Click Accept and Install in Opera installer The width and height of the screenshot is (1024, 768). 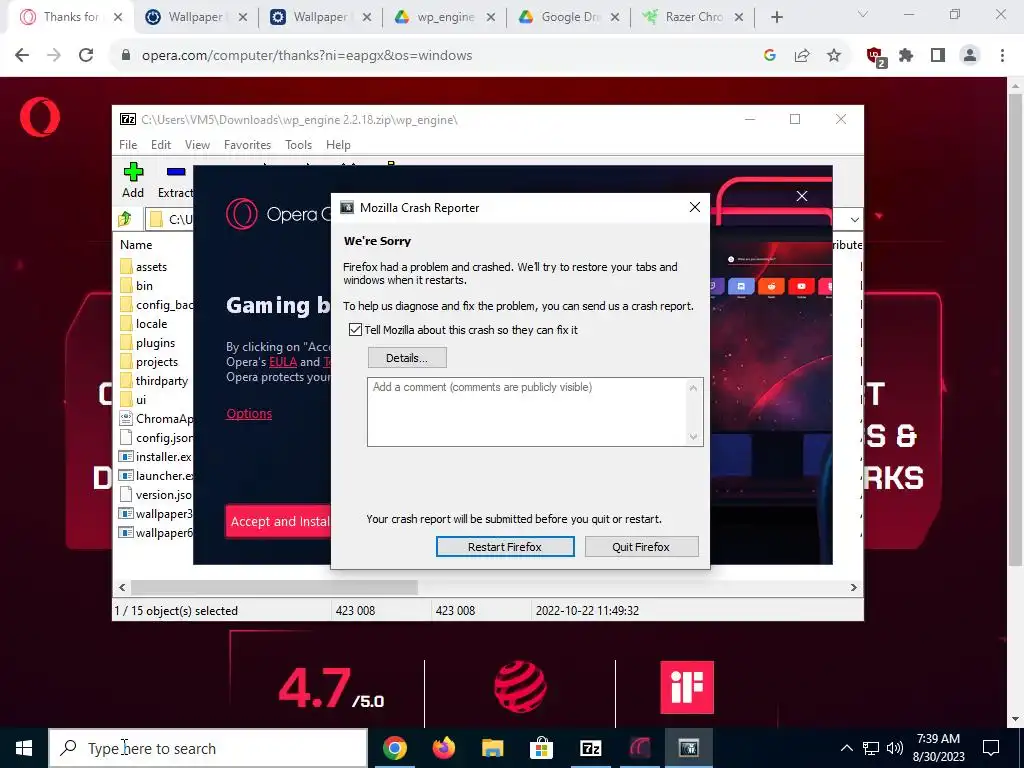click(x=278, y=521)
